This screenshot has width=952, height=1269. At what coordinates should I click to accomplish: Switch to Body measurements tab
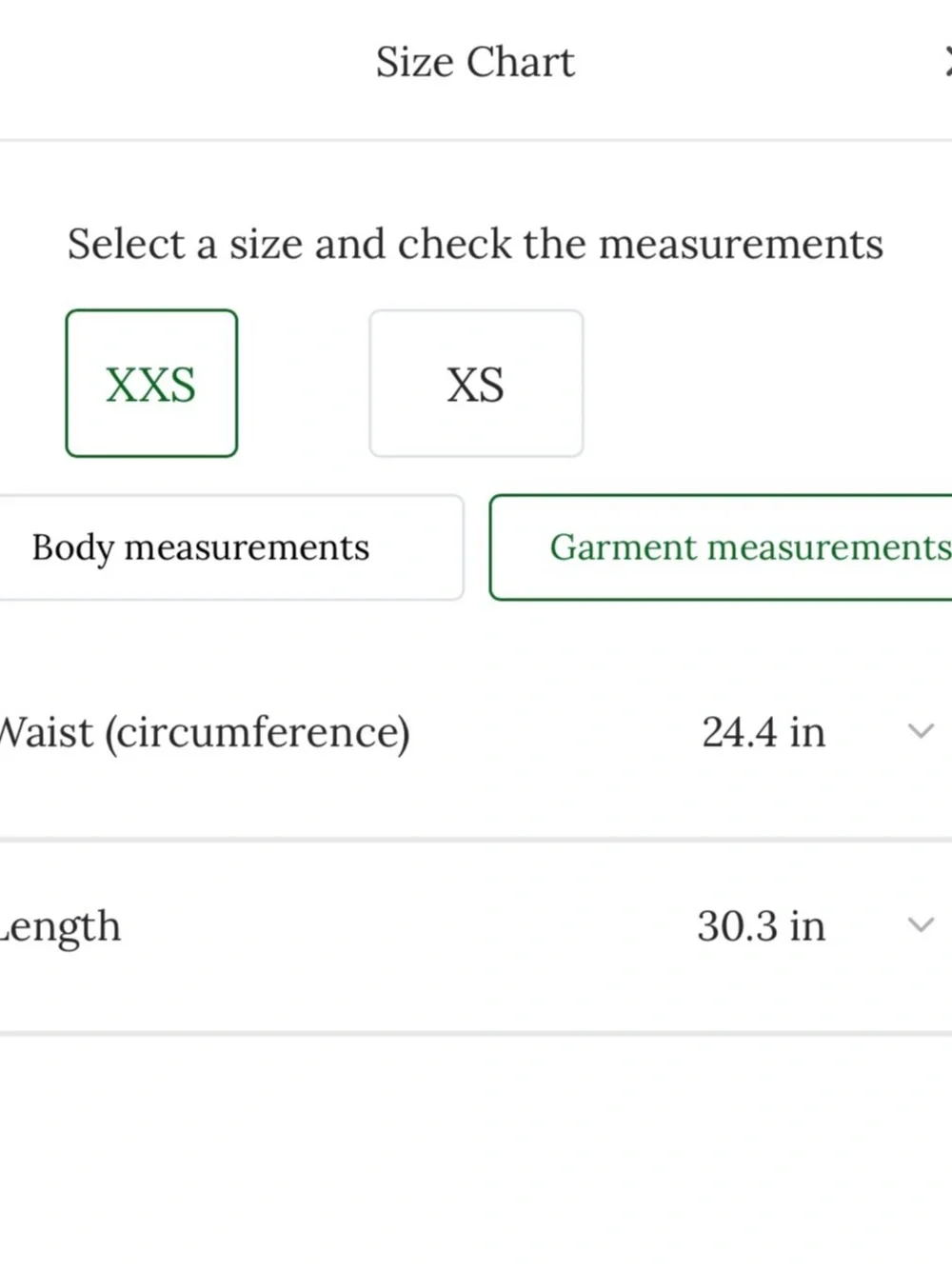coord(231,547)
